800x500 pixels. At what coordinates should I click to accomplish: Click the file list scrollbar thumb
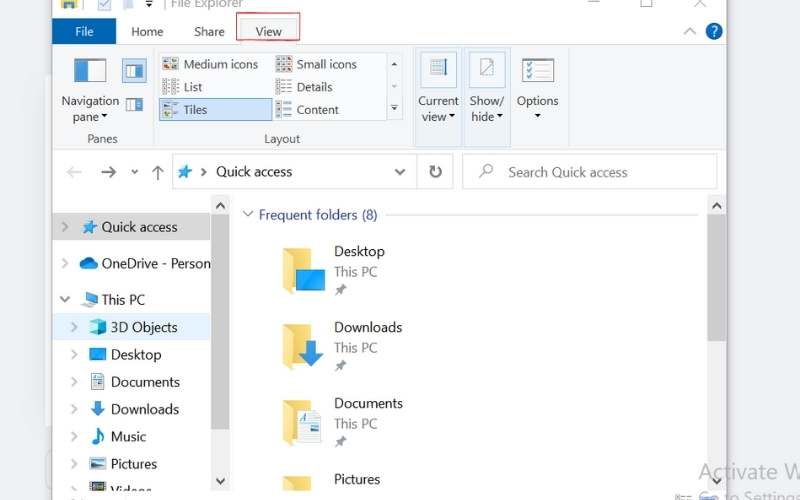pyautogui.click(x=716, y=278)
